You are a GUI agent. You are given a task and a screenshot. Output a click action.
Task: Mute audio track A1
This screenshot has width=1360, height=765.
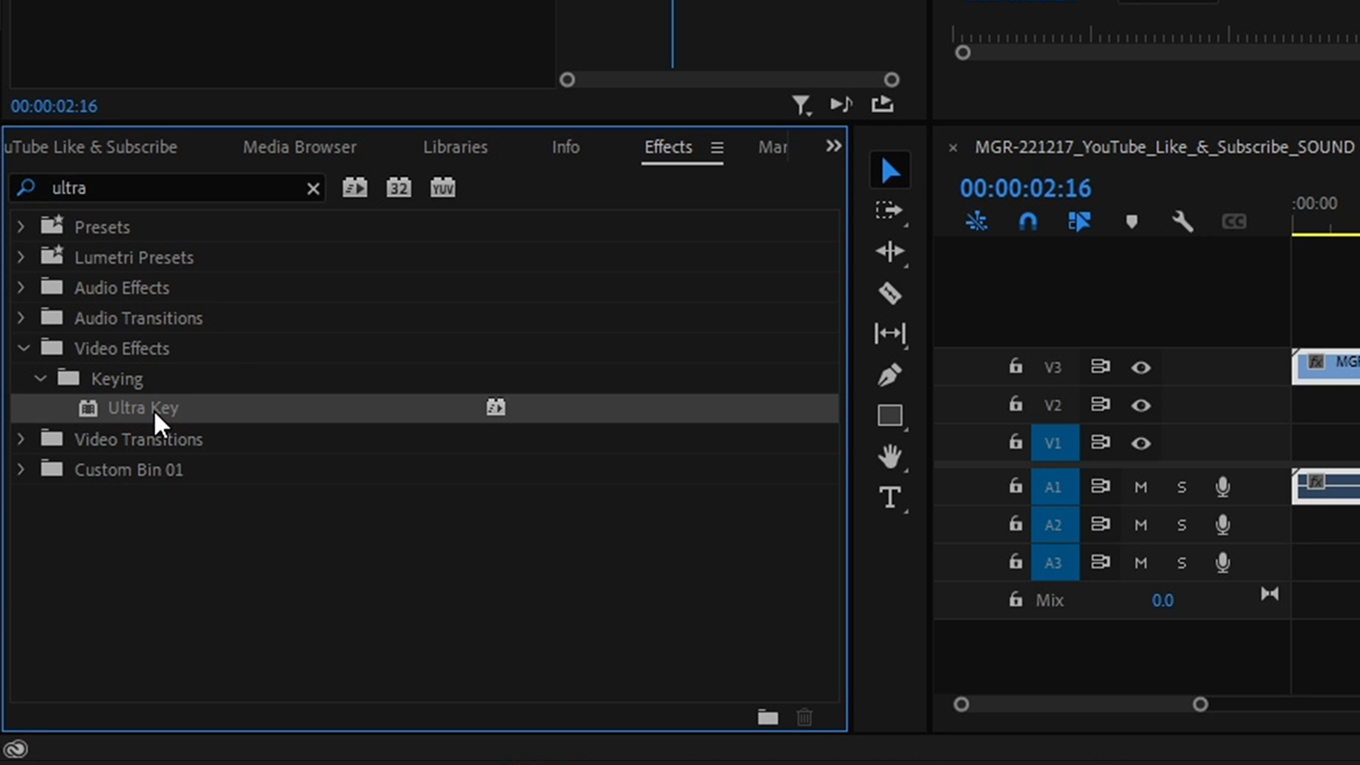click(x=1141, y=486)
